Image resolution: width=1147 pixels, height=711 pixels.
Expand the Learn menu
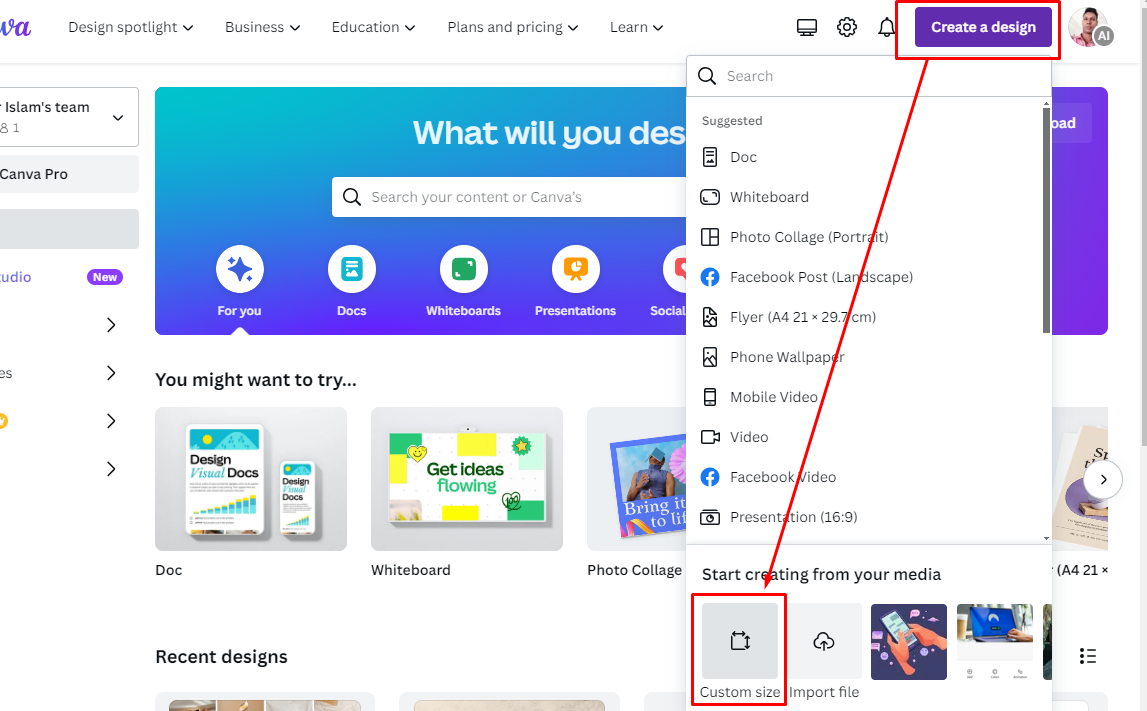pyautogui.click(x=636, y=27)
